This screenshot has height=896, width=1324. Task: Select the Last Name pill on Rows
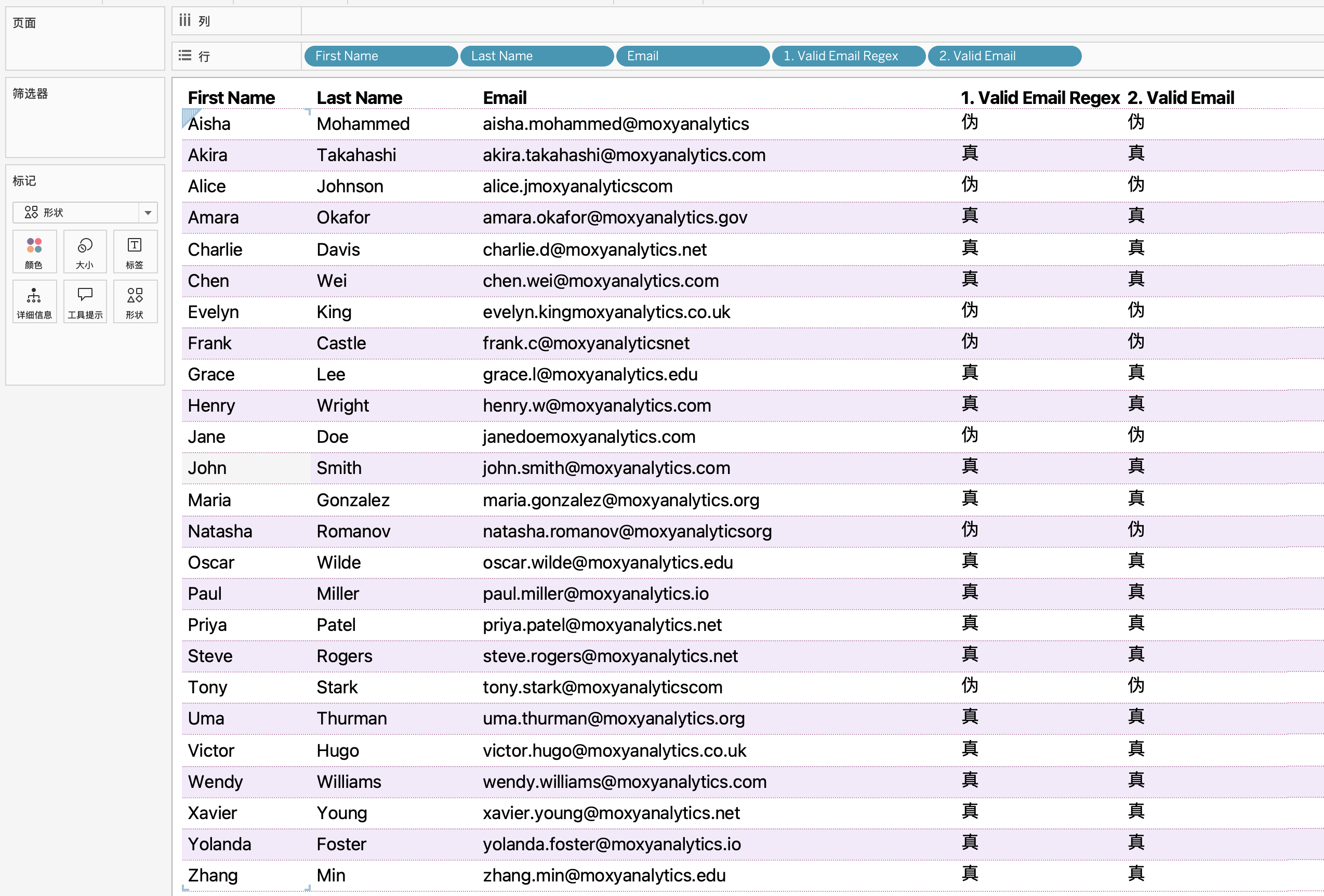pos(537,56)
